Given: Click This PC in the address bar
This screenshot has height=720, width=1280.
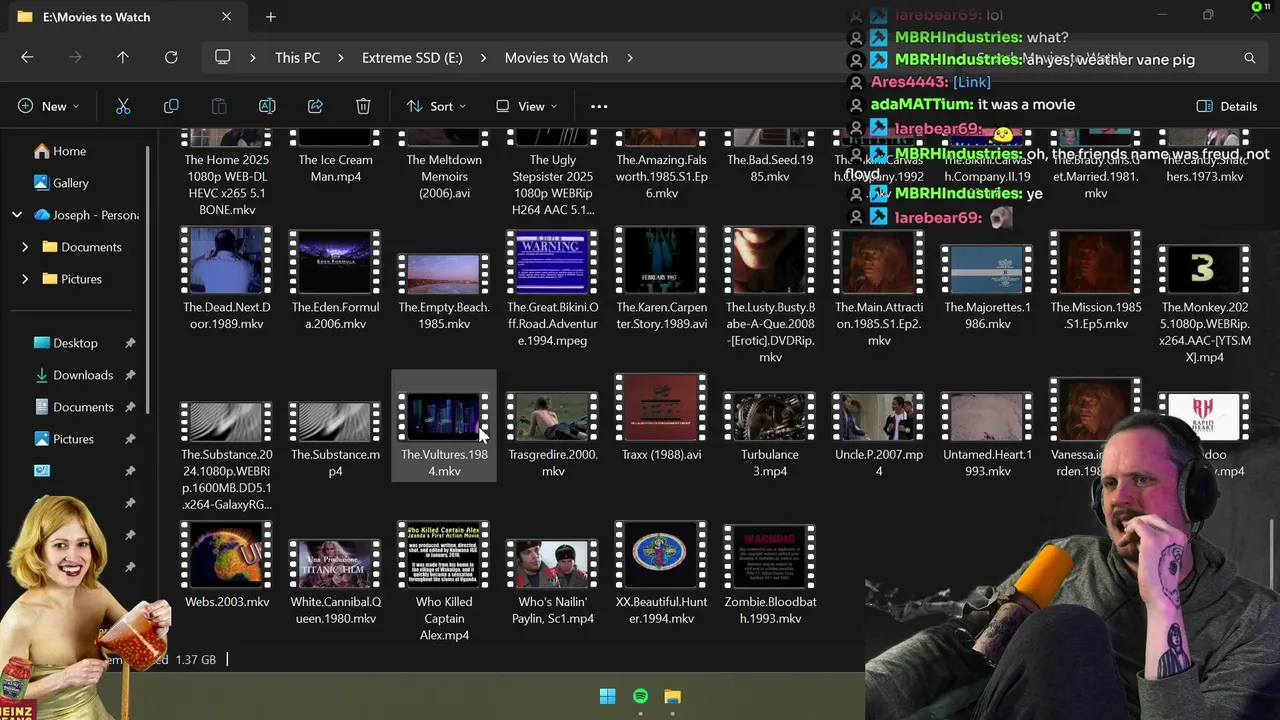Looking at the screenshot, I should point(298,58).
